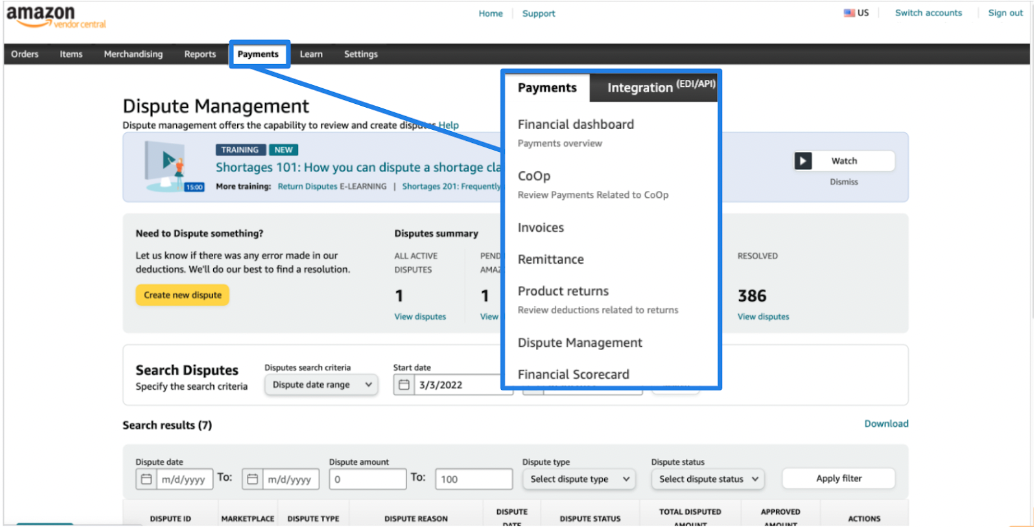
Task: Open the Items menu
Action: 71,54
